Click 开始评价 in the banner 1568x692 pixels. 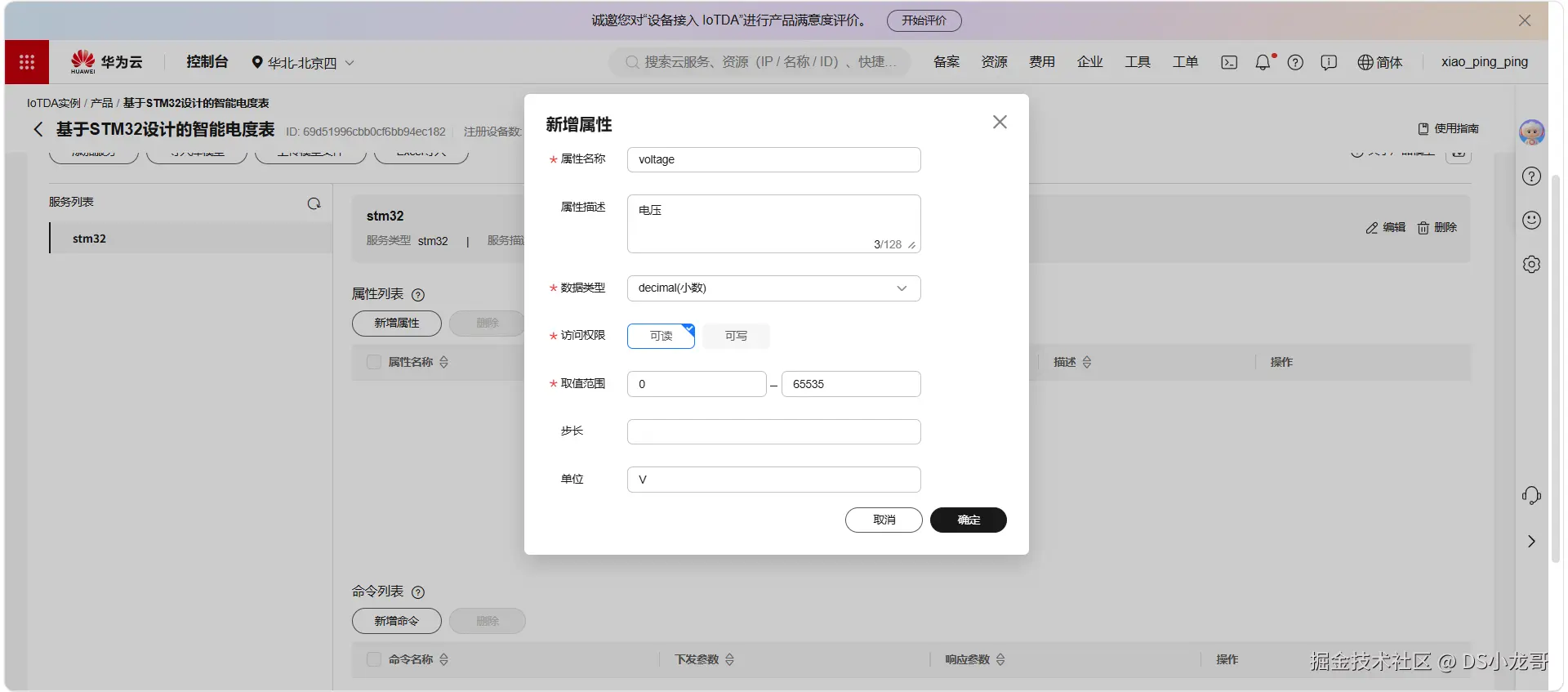(x=924, y=20)
